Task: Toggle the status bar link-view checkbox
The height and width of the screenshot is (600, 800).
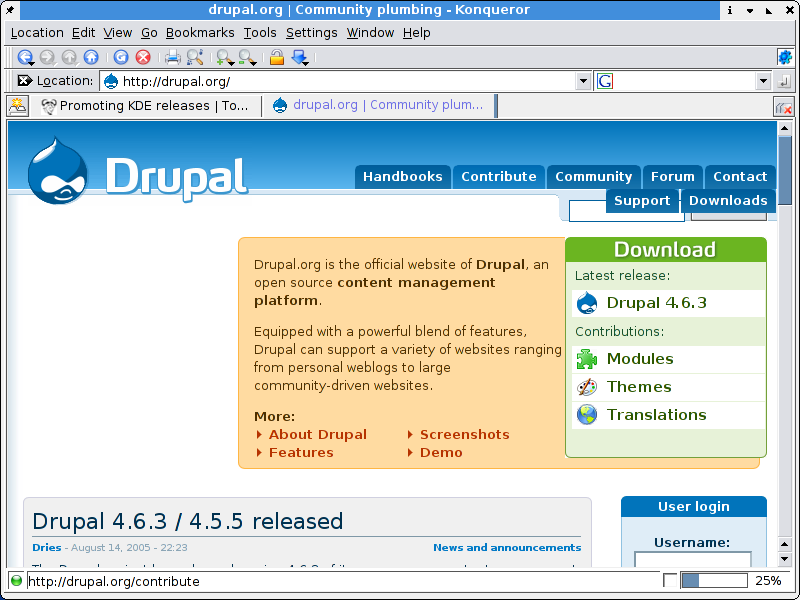Action: (x=670, y=581)
